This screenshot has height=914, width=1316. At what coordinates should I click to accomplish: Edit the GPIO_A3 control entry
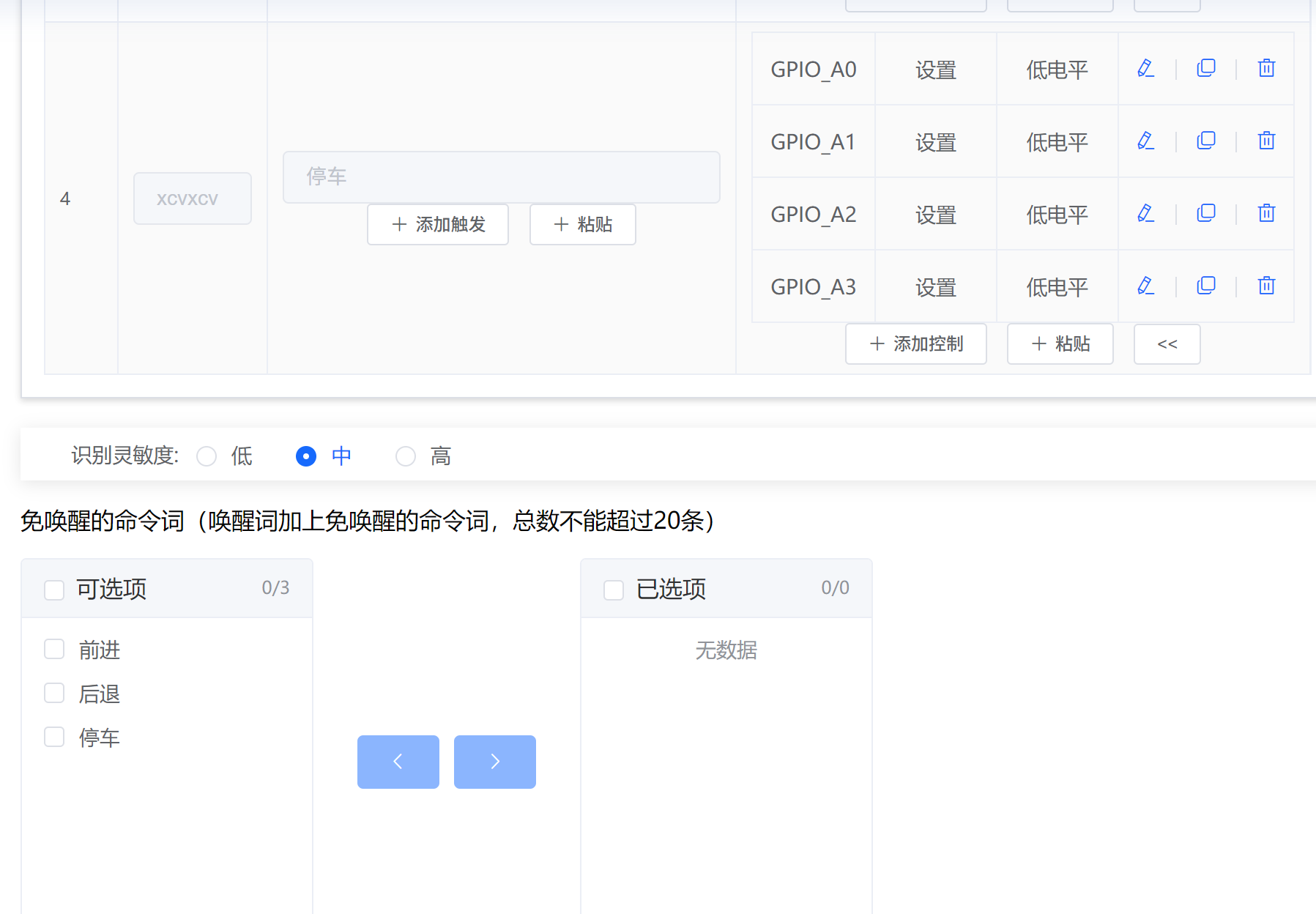1145,286
